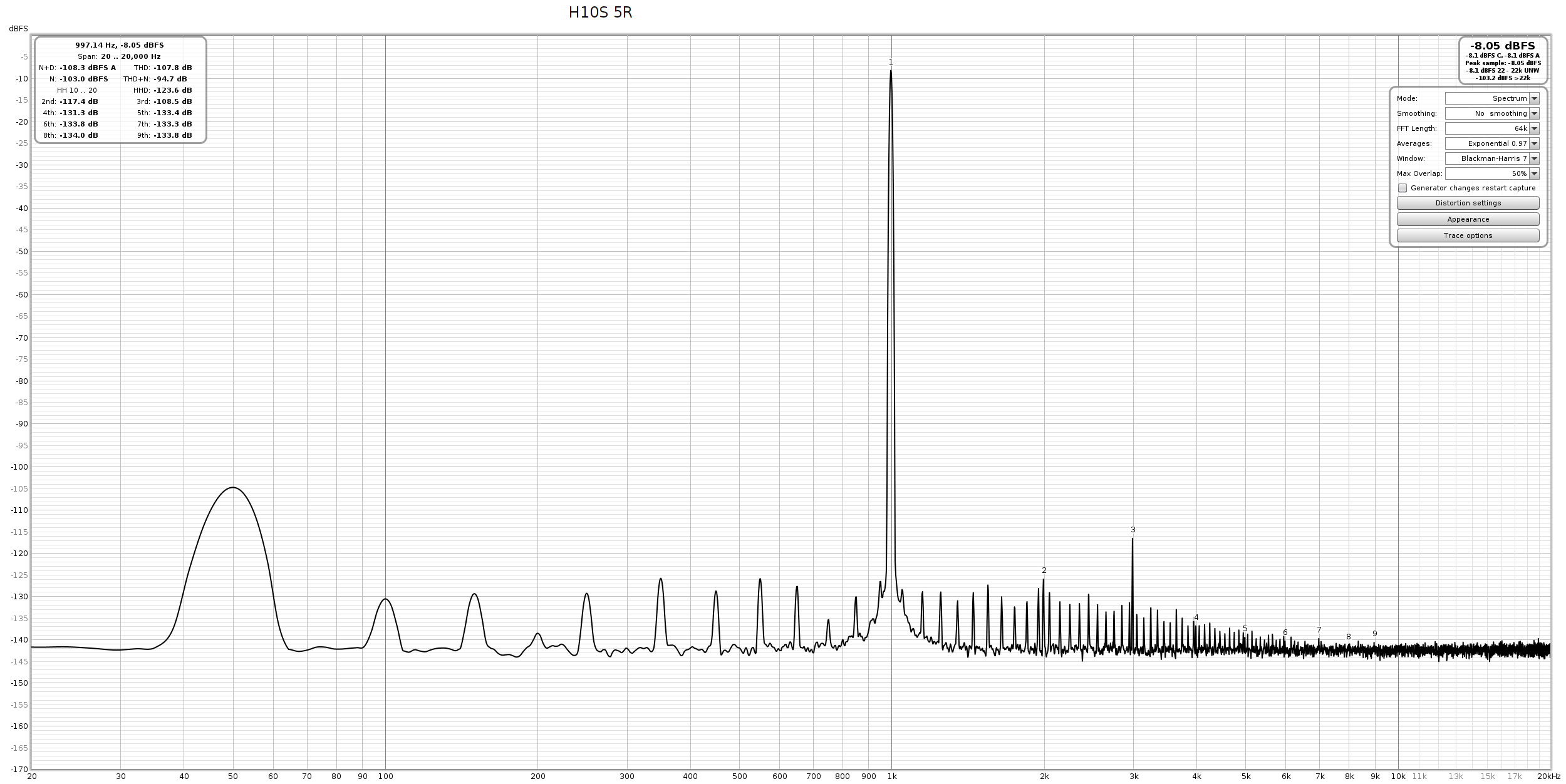The image size is (1566, 784).
Task: Click the THD -107.8 dB value
Action: tap(173, 68)
